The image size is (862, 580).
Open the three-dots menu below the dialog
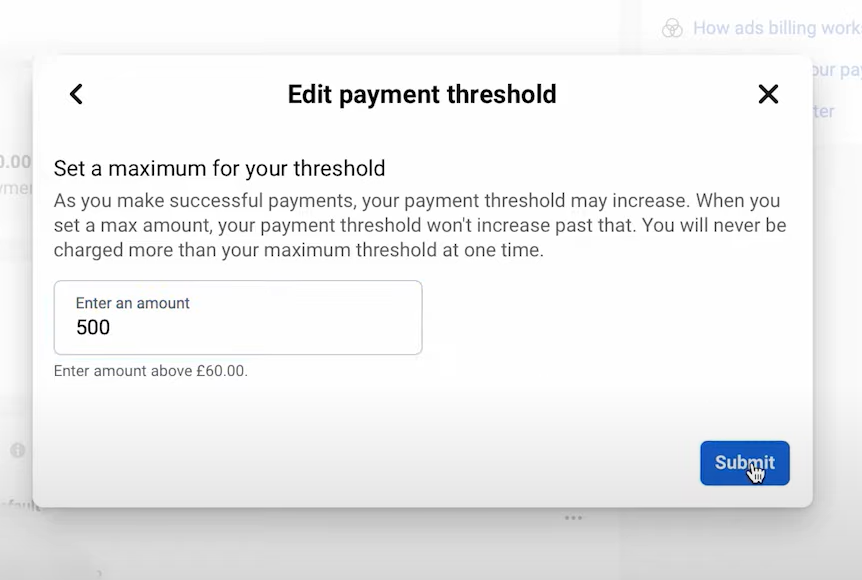point(573,518)
